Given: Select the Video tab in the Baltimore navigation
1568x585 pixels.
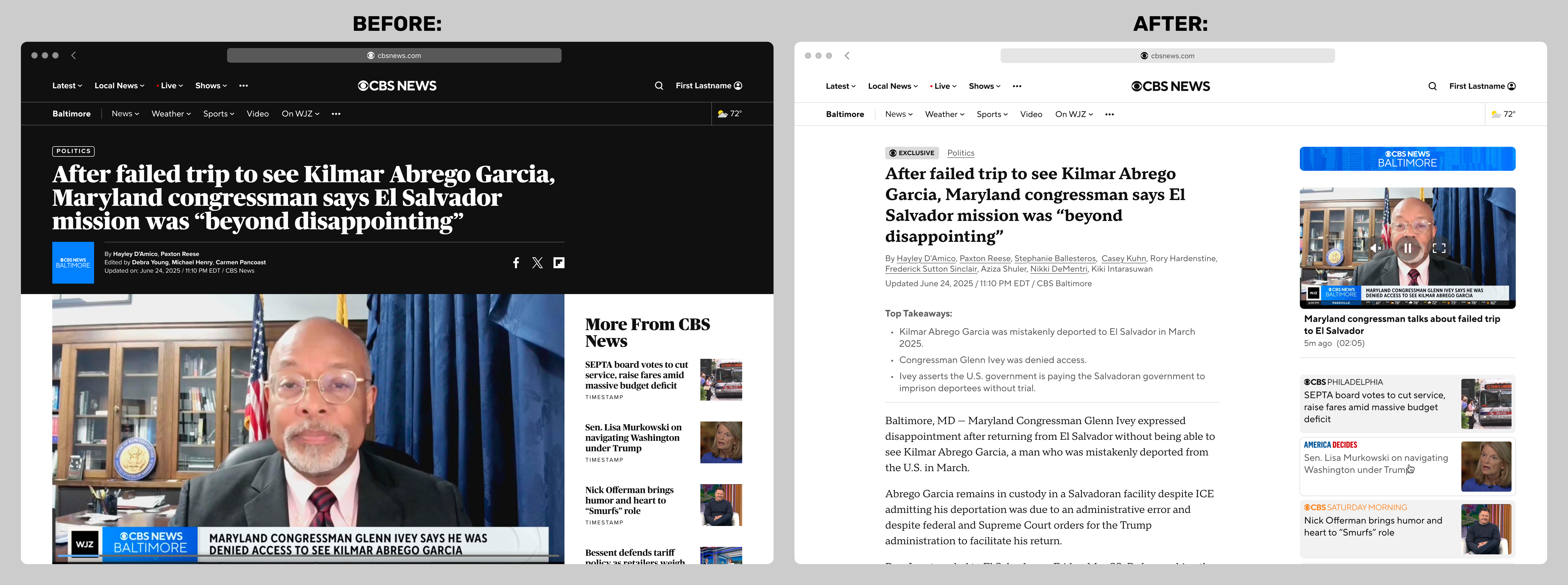Looking at the screenshot, I should 257,114.
